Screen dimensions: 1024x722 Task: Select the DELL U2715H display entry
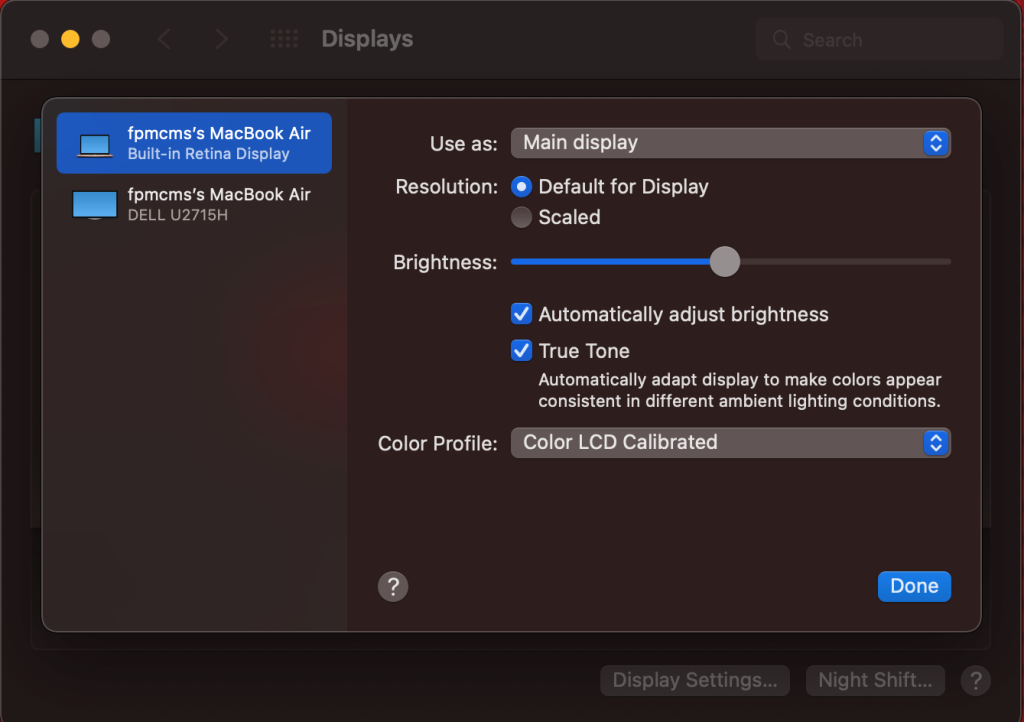pyautogui.click(x=194, y=204)
